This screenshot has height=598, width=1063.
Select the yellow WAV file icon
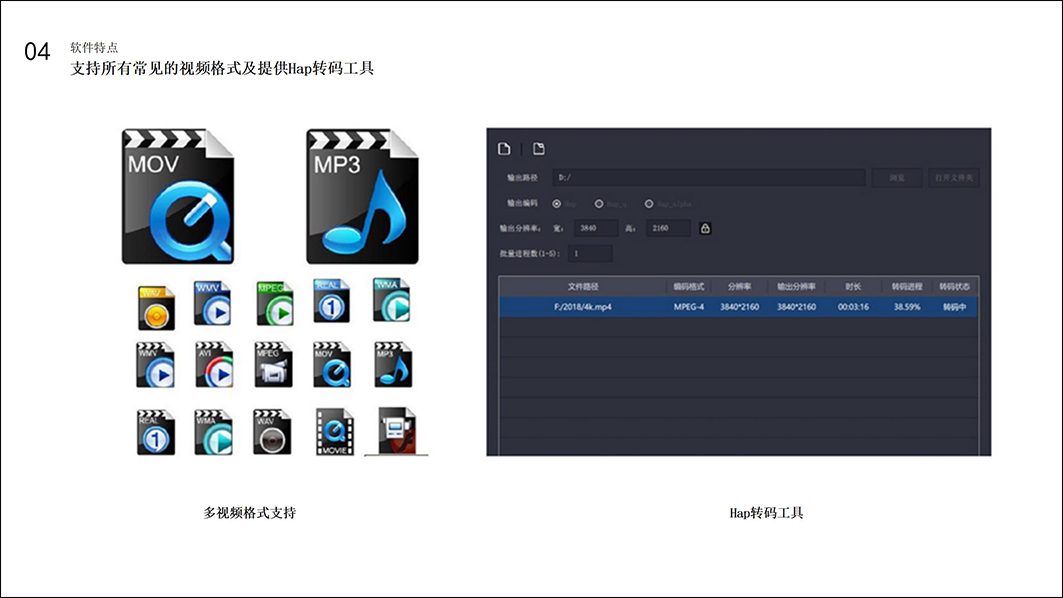pyautogui.click(x=156, y=307)
